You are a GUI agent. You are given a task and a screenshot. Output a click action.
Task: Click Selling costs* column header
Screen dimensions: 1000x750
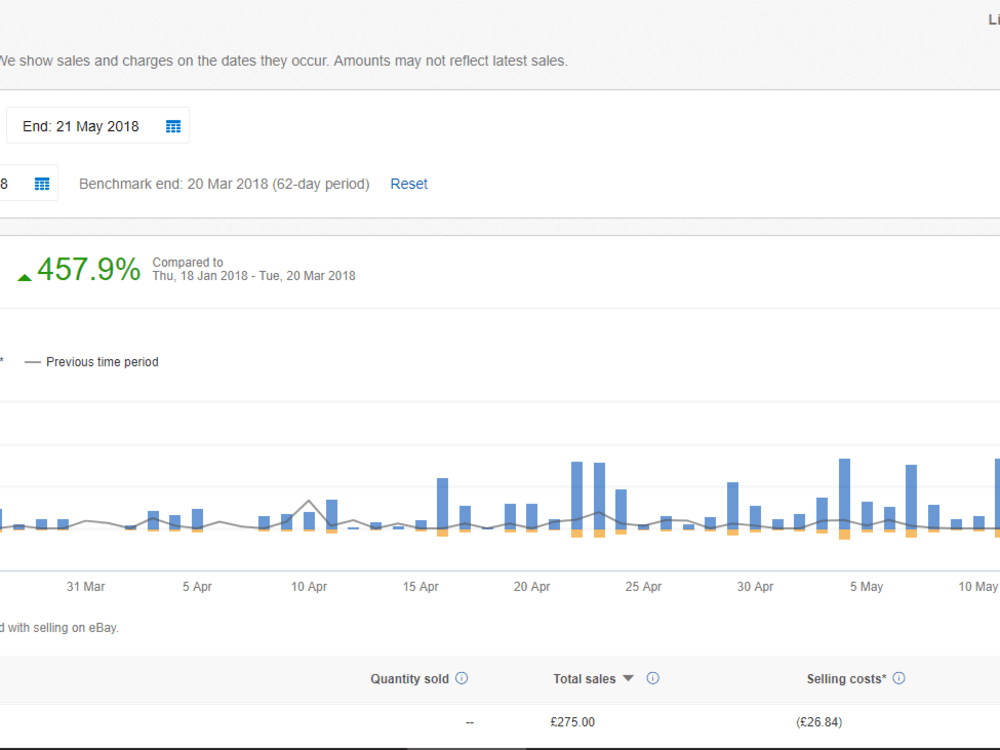point(846,679)
